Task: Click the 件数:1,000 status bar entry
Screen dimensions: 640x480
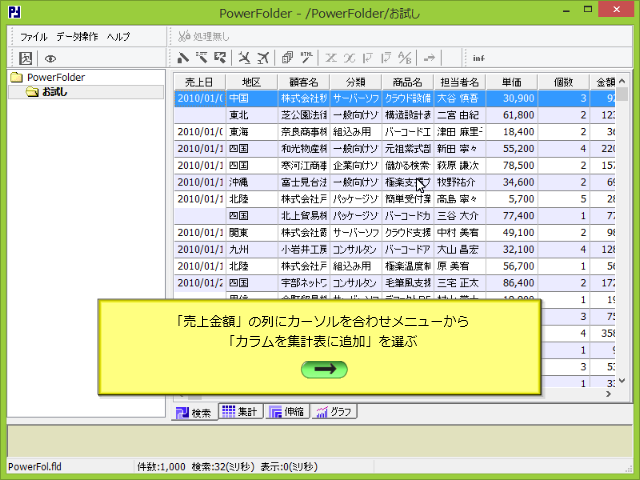Action: [161, 467]
